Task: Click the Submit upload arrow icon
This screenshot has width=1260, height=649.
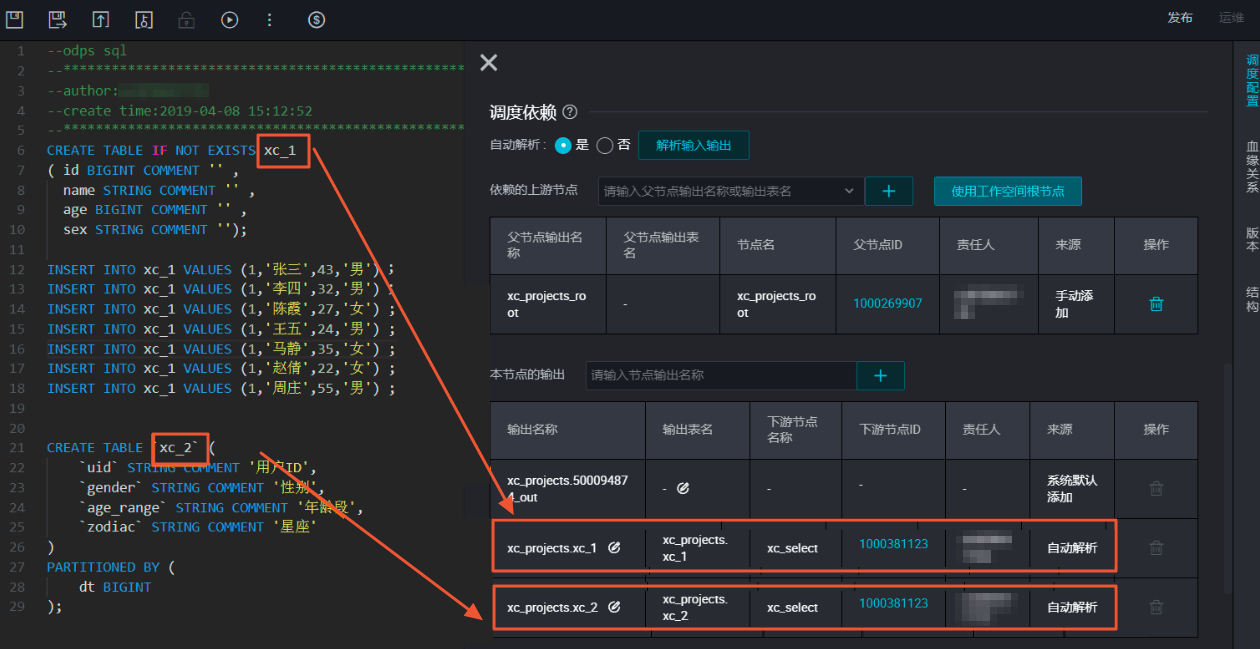Action: click(100, 19)
